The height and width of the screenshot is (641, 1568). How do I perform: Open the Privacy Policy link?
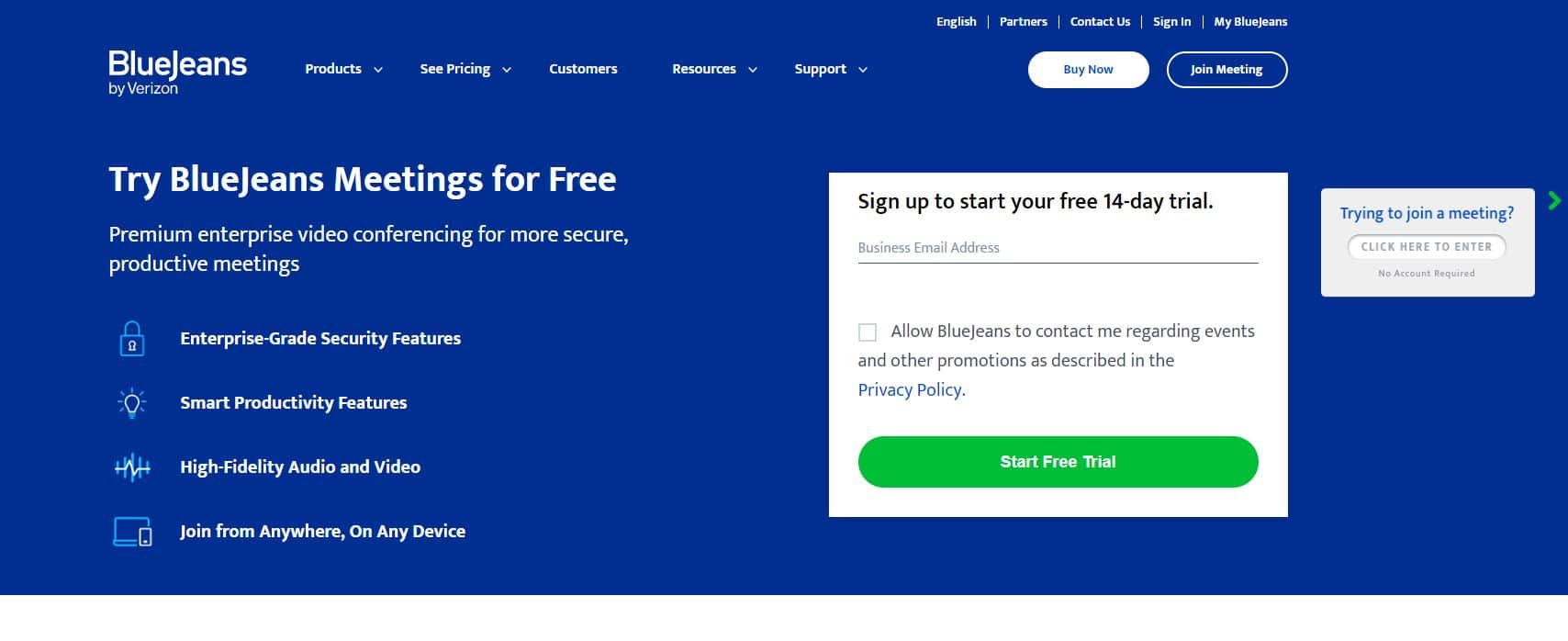[910, 389]
